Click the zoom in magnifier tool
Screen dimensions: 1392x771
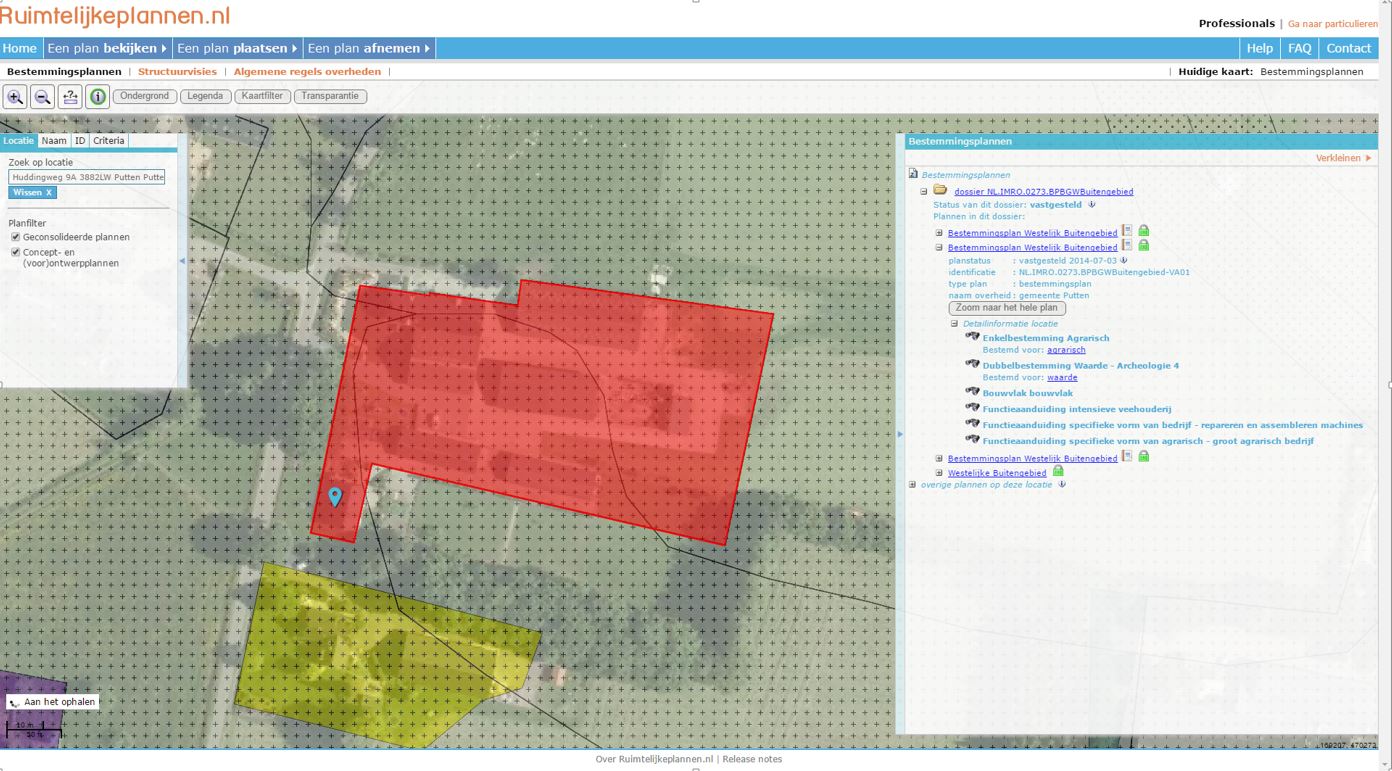[x=15, y=97]
